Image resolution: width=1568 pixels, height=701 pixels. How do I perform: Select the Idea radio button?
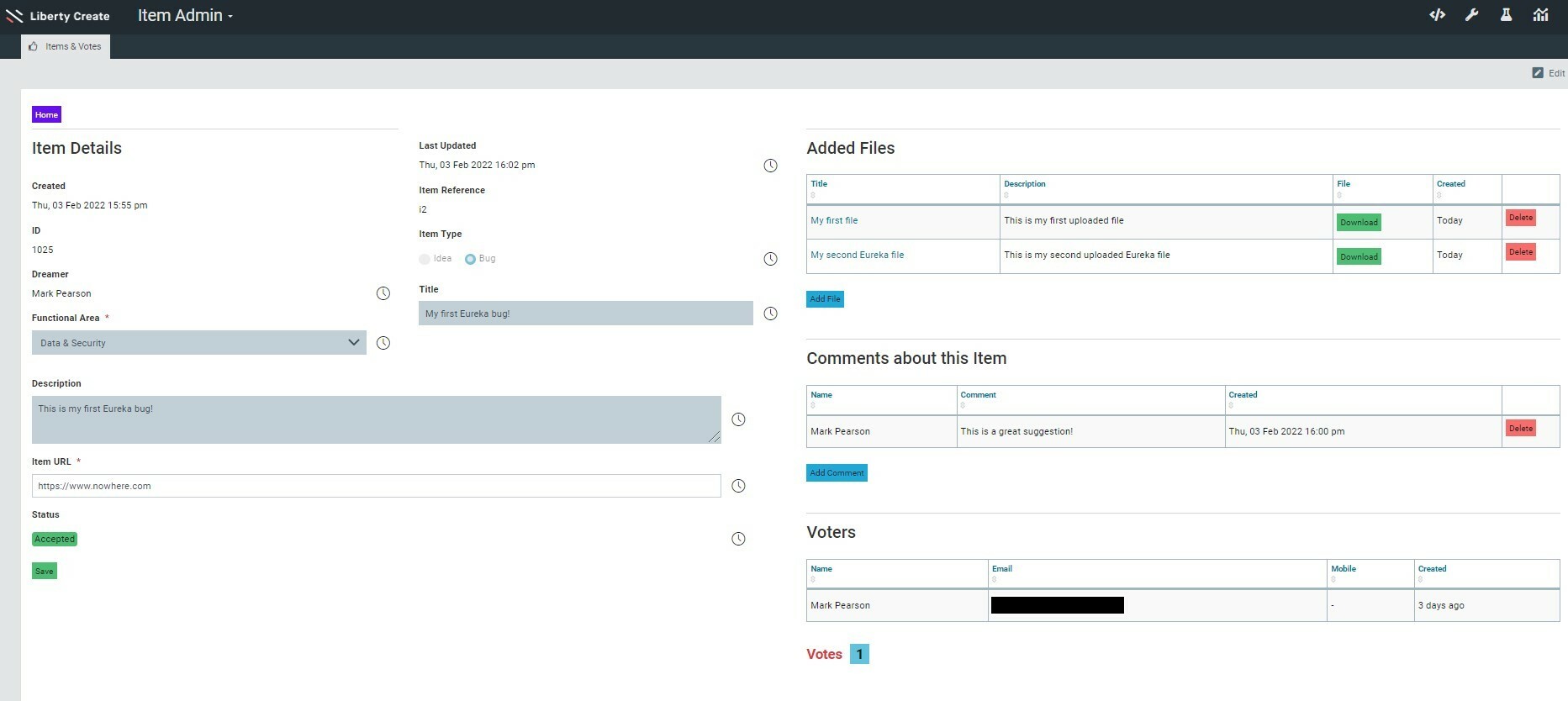pyautogui.click(x=425, y=259)
